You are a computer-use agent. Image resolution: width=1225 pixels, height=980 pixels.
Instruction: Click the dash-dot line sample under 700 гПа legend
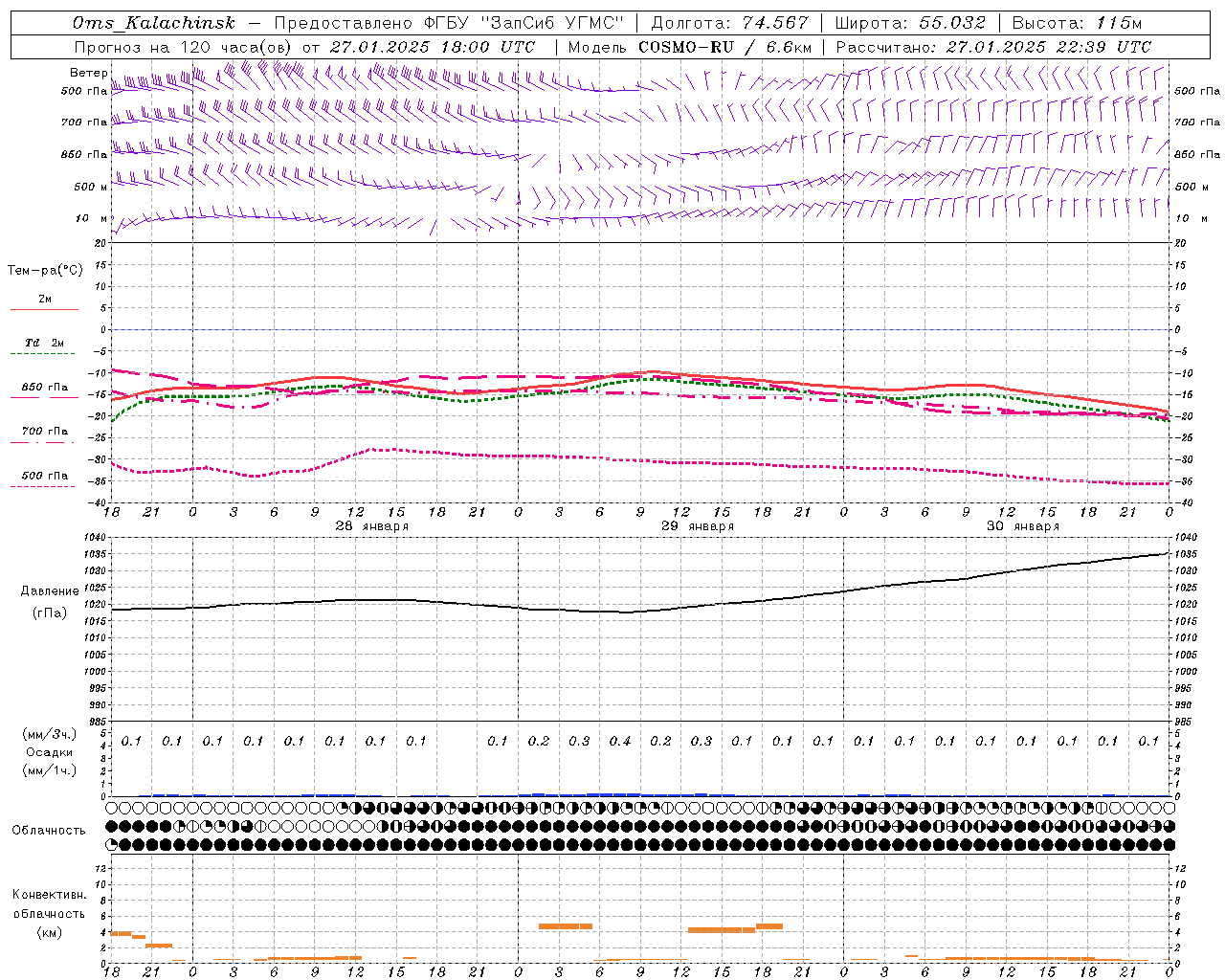42,442
